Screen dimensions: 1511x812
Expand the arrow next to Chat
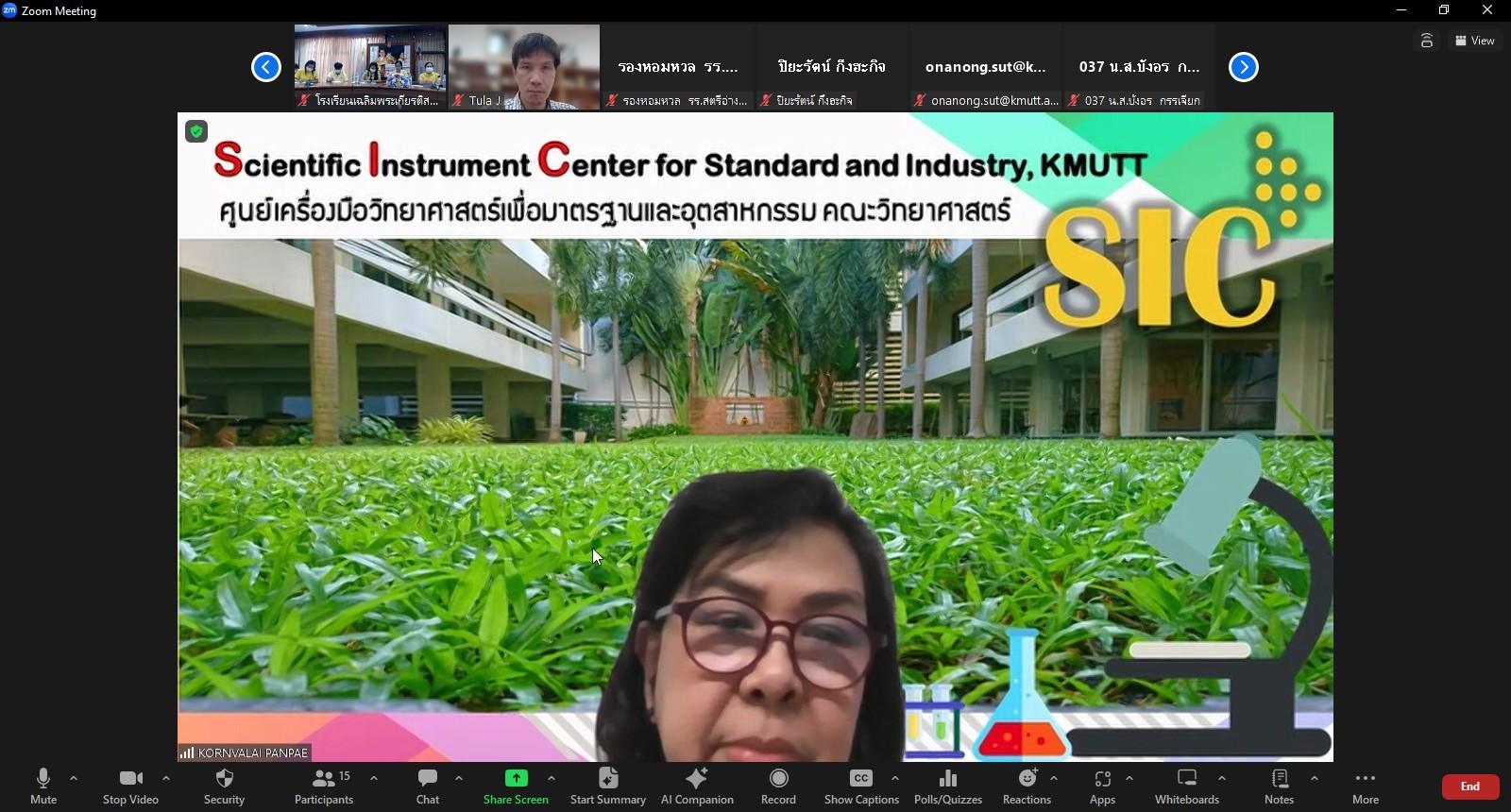pos(459,779)
